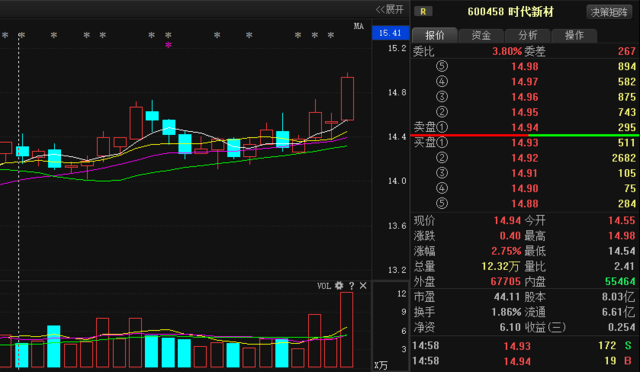The width and height of the screenshot is (640, 372).
Task: Click the S trade flag
Action: click(x=628, y=345)
